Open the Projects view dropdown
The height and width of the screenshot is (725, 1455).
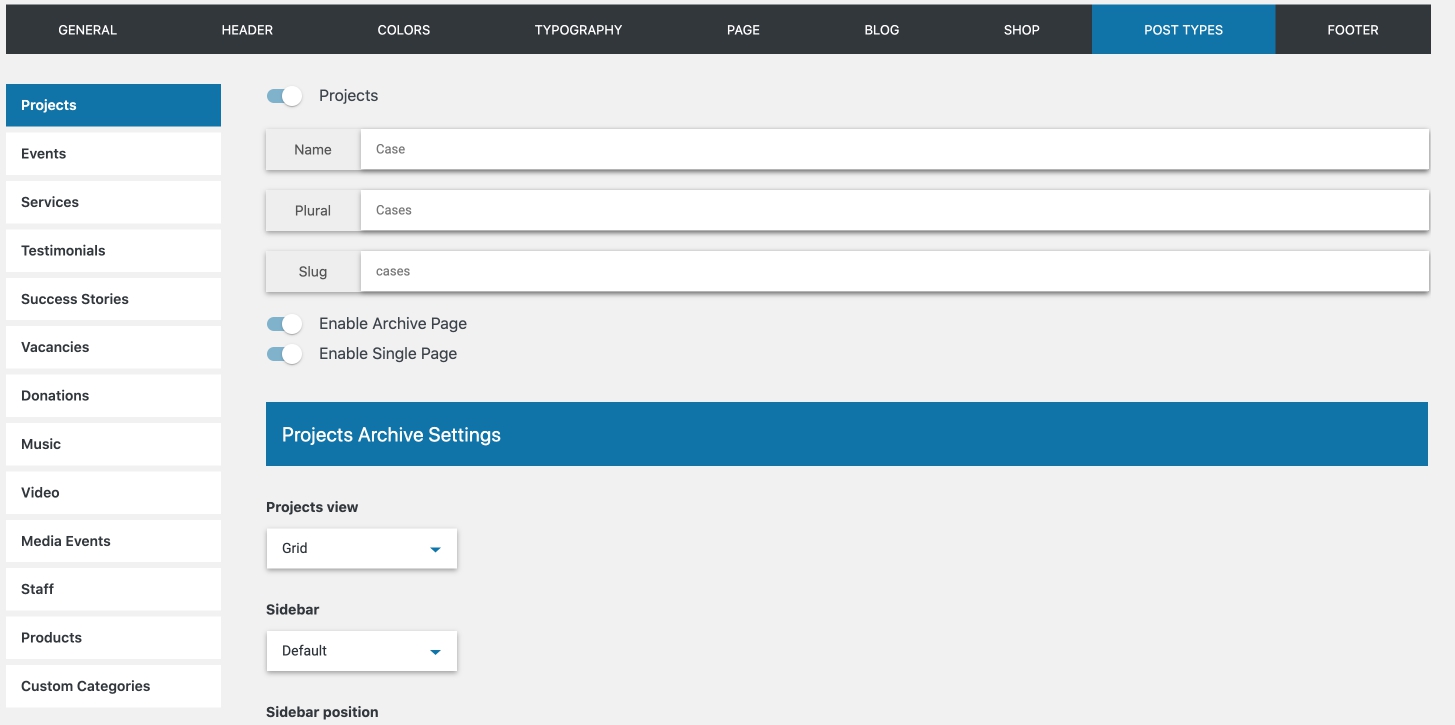361,549
